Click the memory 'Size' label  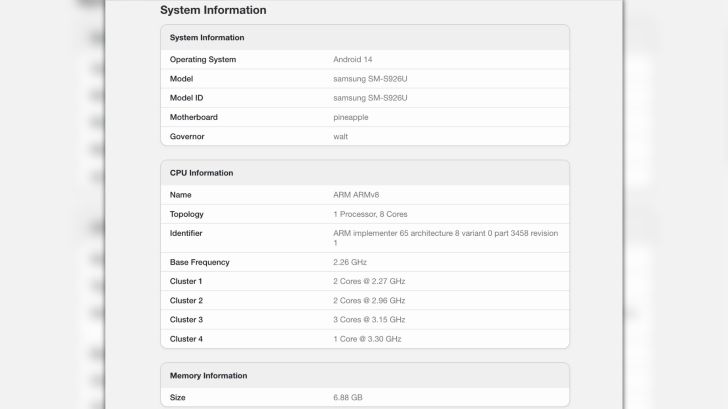click(177, 398)
